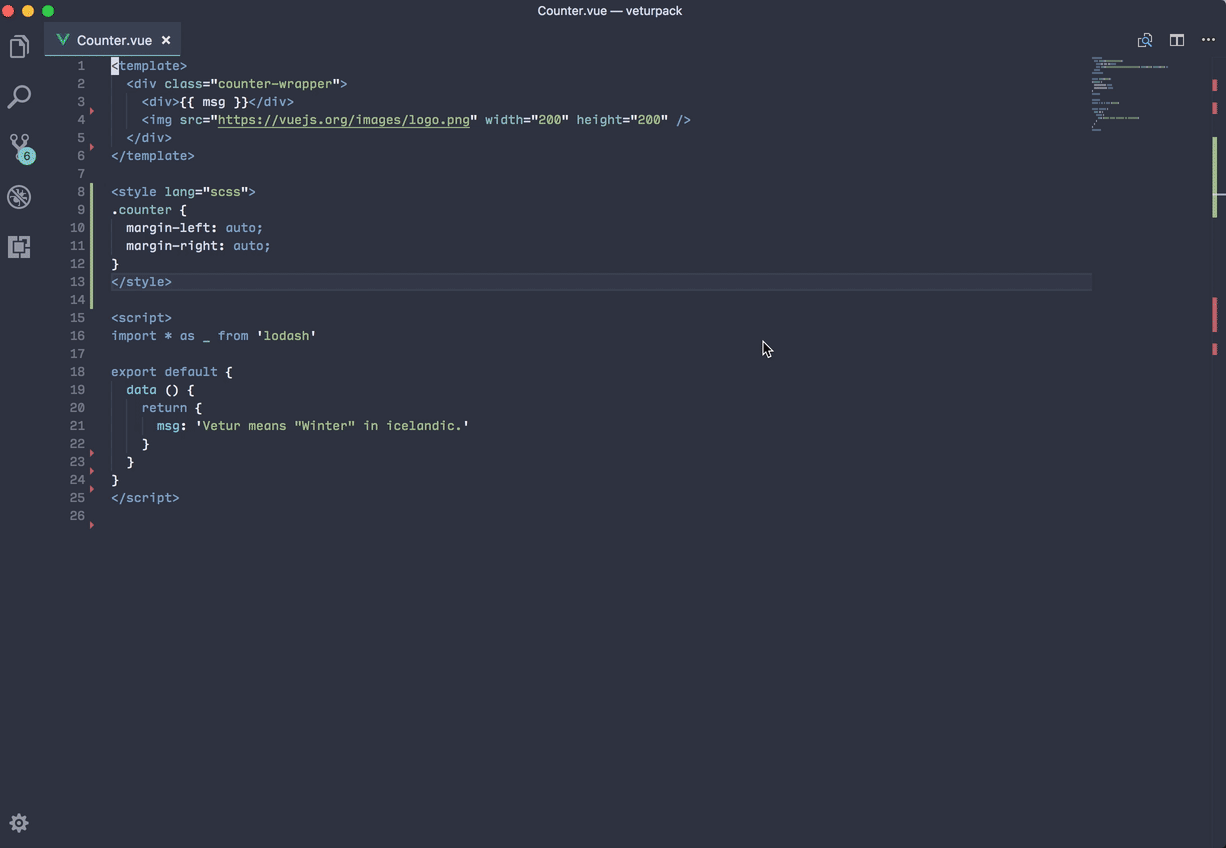This screenshot has height=848, width=1226.
Task: Open the Debug panel
Action: 19,197
